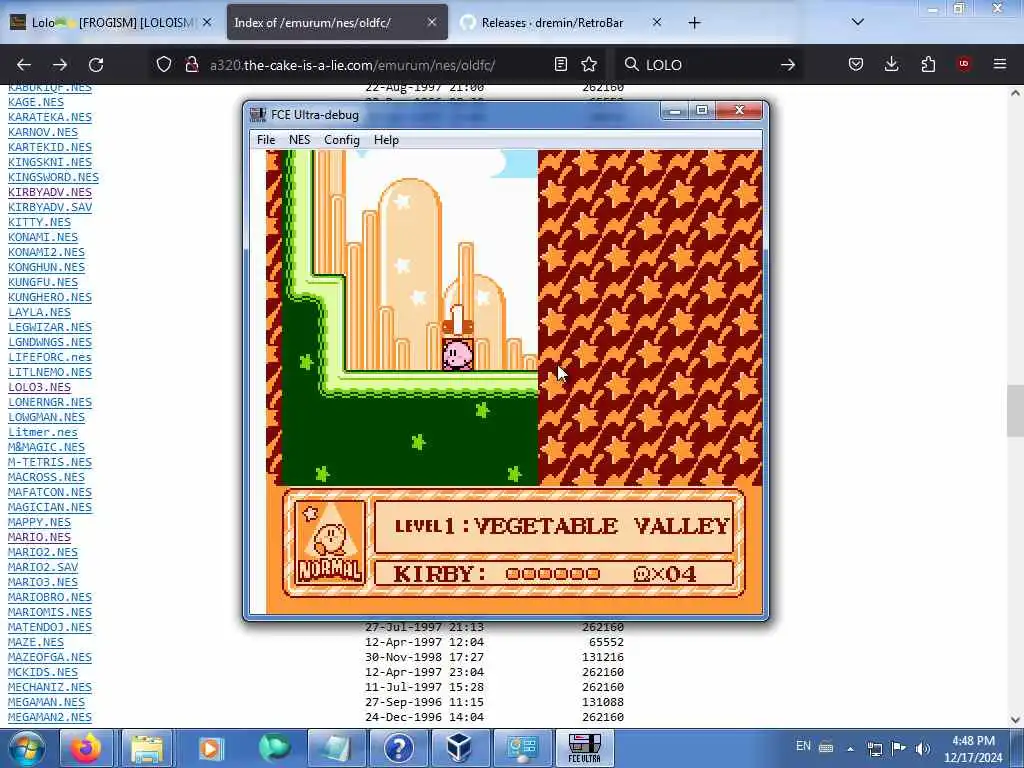Open the help question mark taskbar icon
The height and width of the screenshot is (768, 1024).
coord(398,748)
